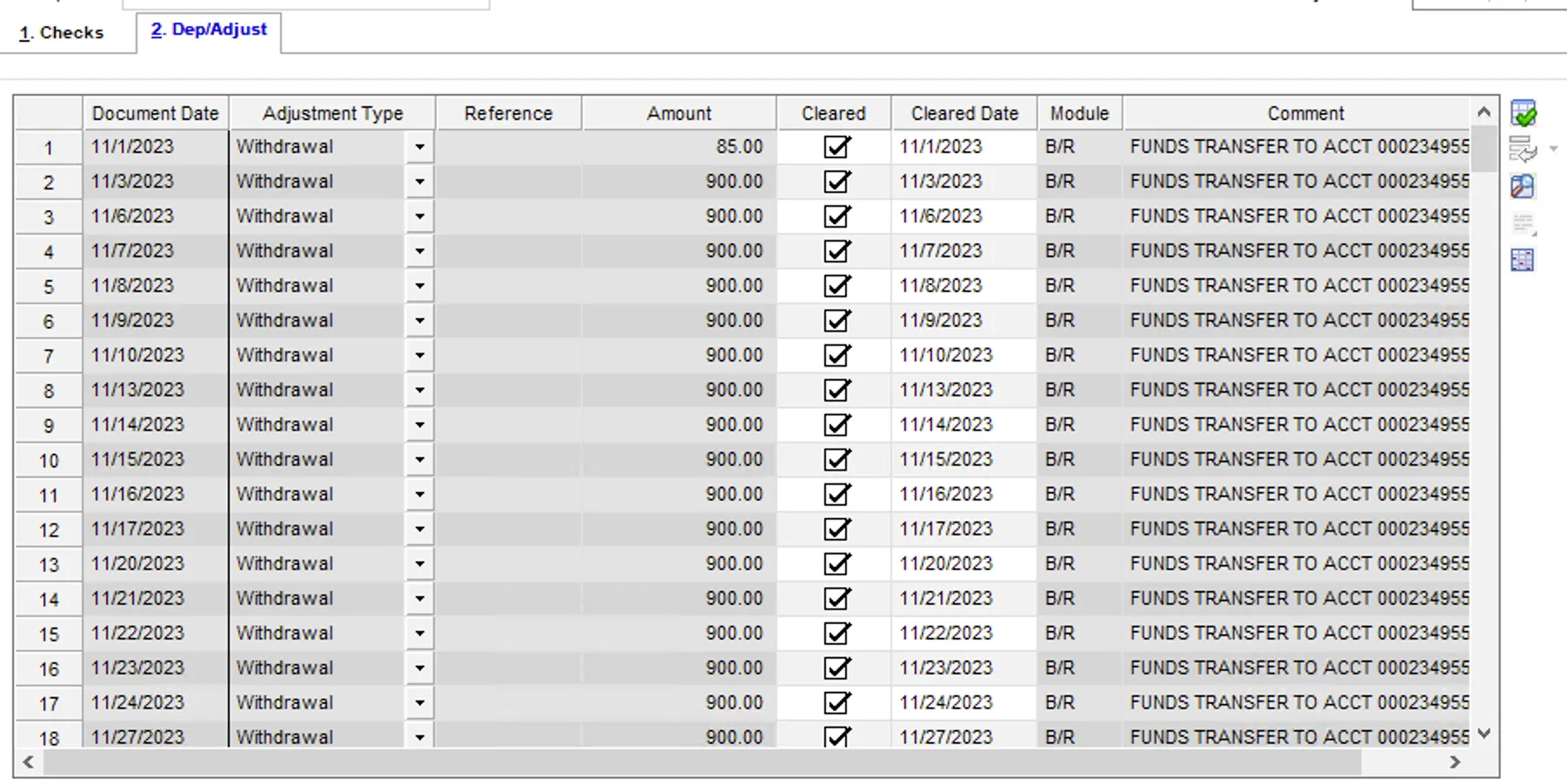Toggle Cleared checkbox for 11/20/2023
1567x784 pixels.
click(x=837, y=564)
